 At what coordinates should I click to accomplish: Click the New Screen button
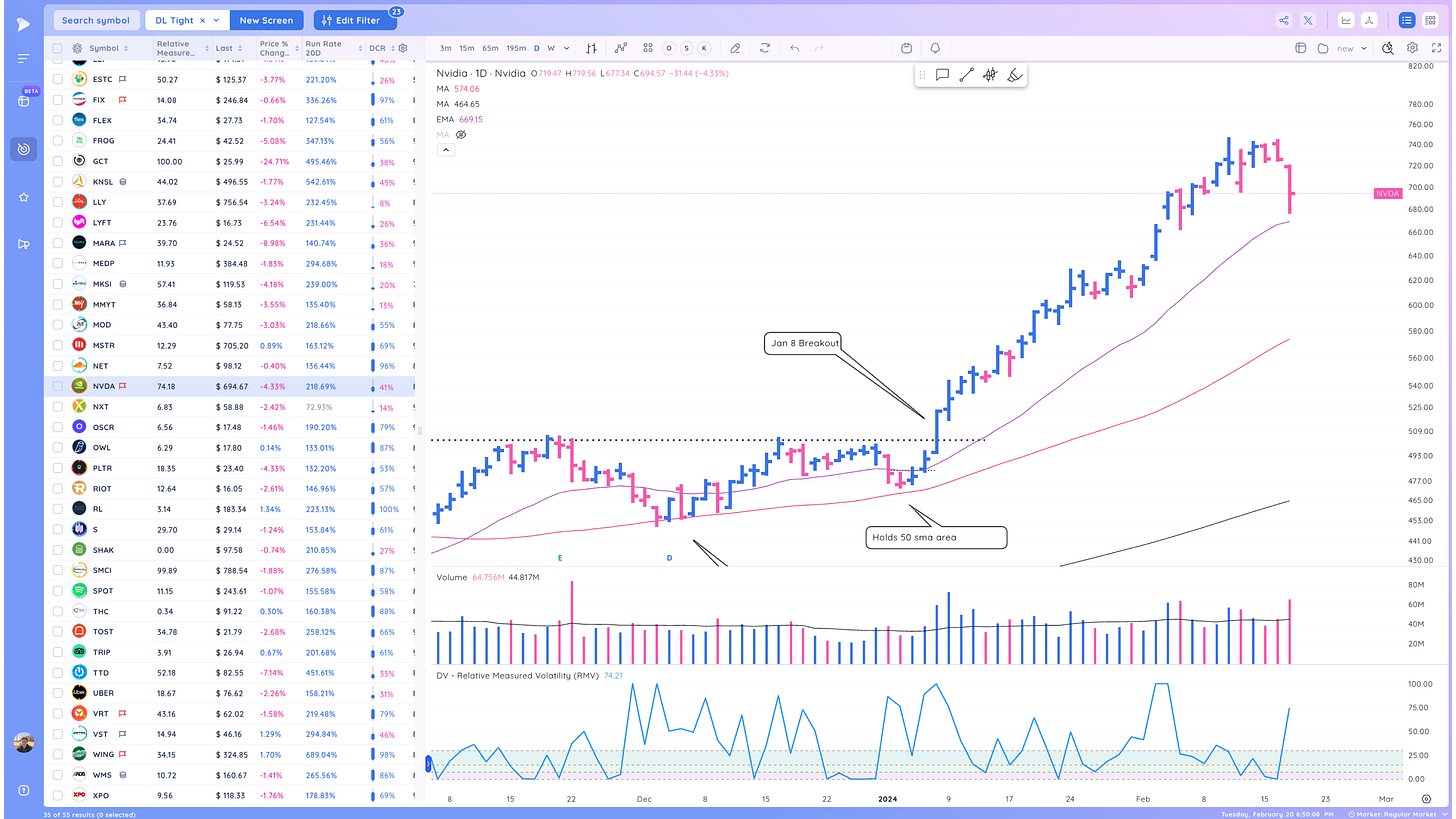click(266, 20)
